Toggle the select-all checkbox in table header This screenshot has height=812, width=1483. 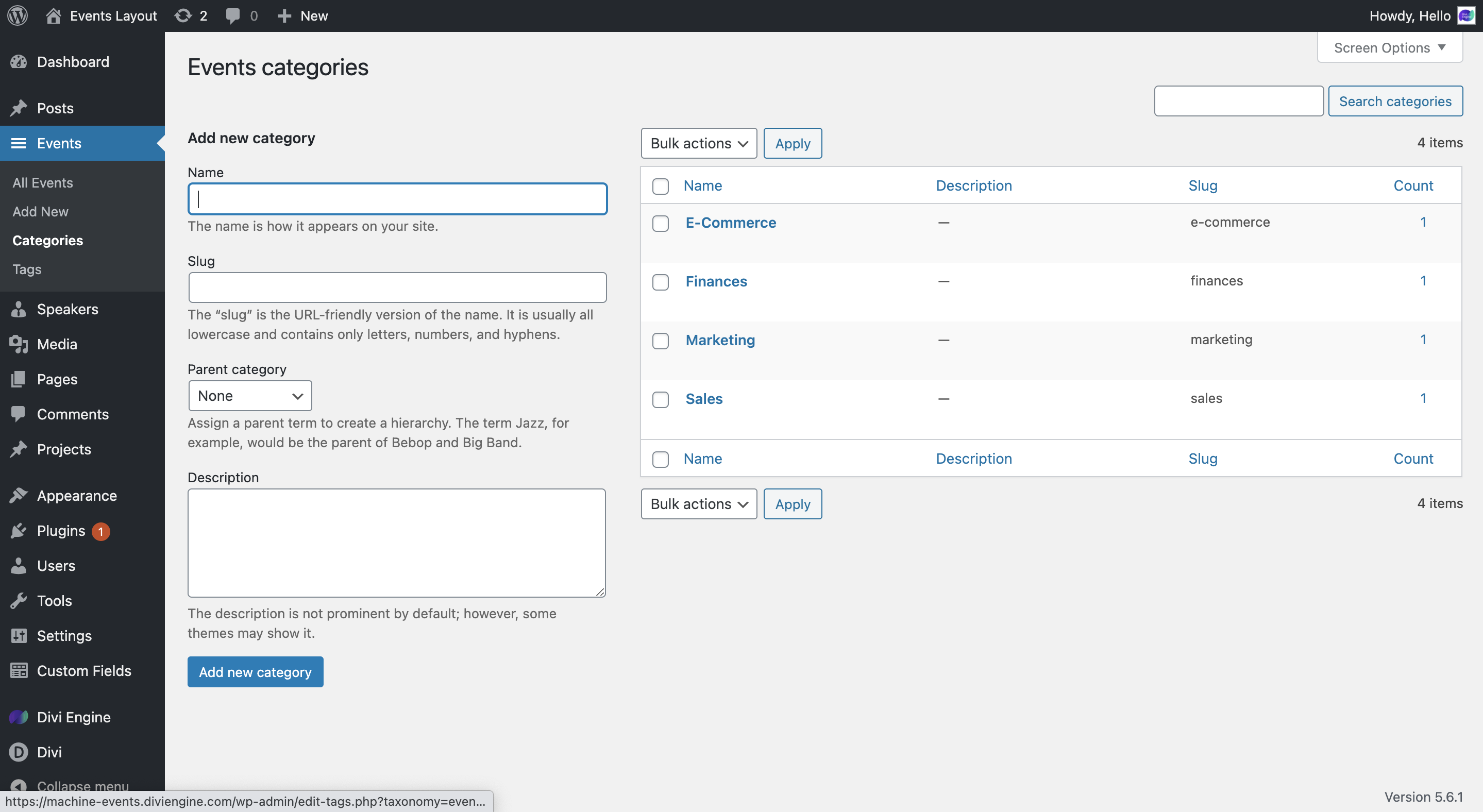coord(660,186)
